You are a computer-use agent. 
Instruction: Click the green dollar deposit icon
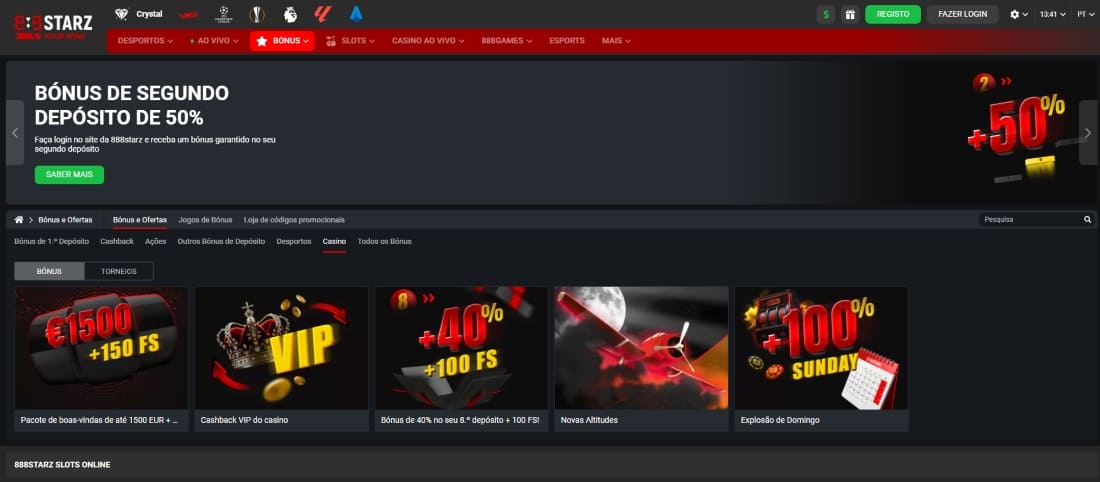point(826,14)
